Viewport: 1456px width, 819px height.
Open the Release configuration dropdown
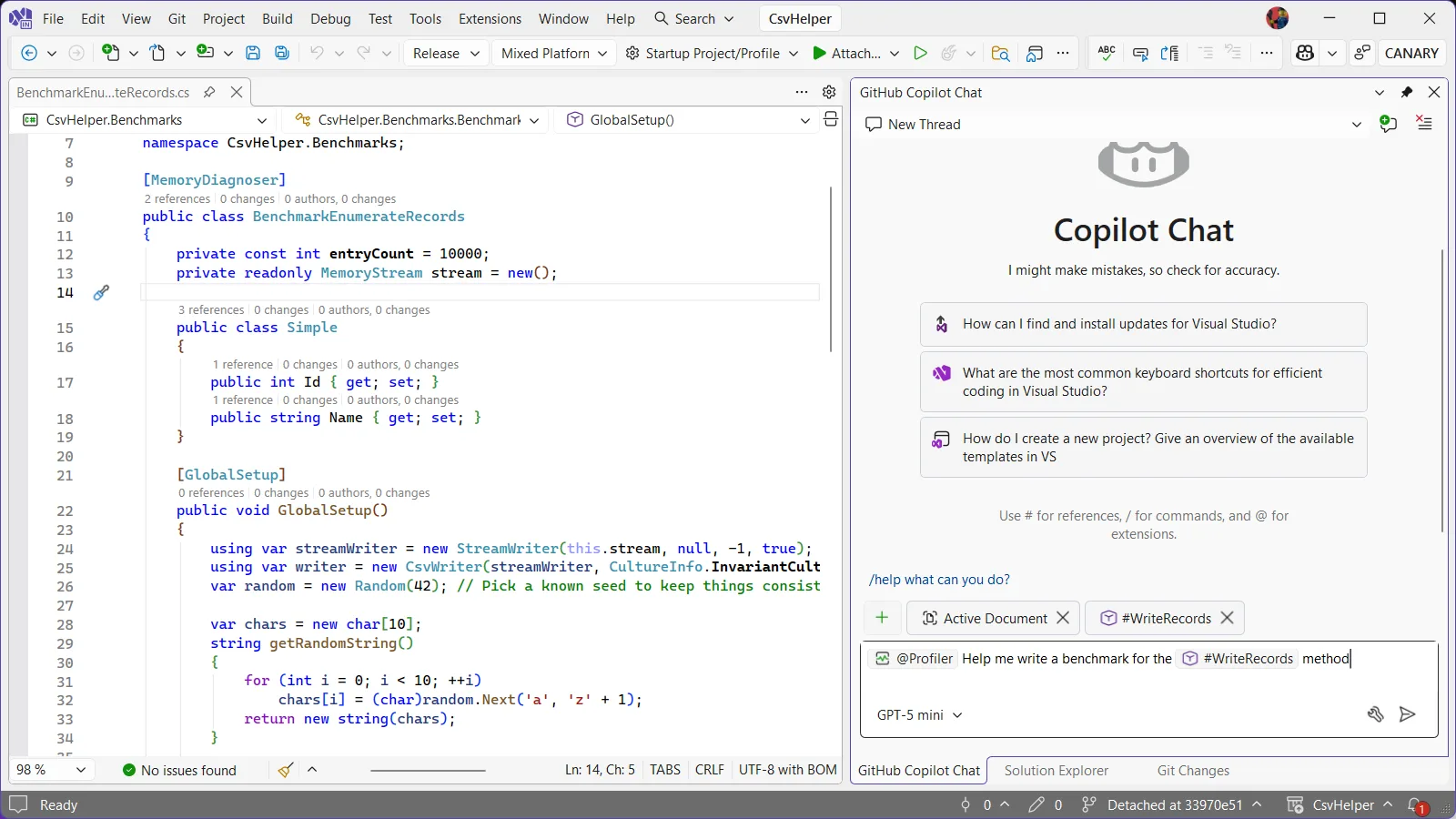tap(445, 53)
